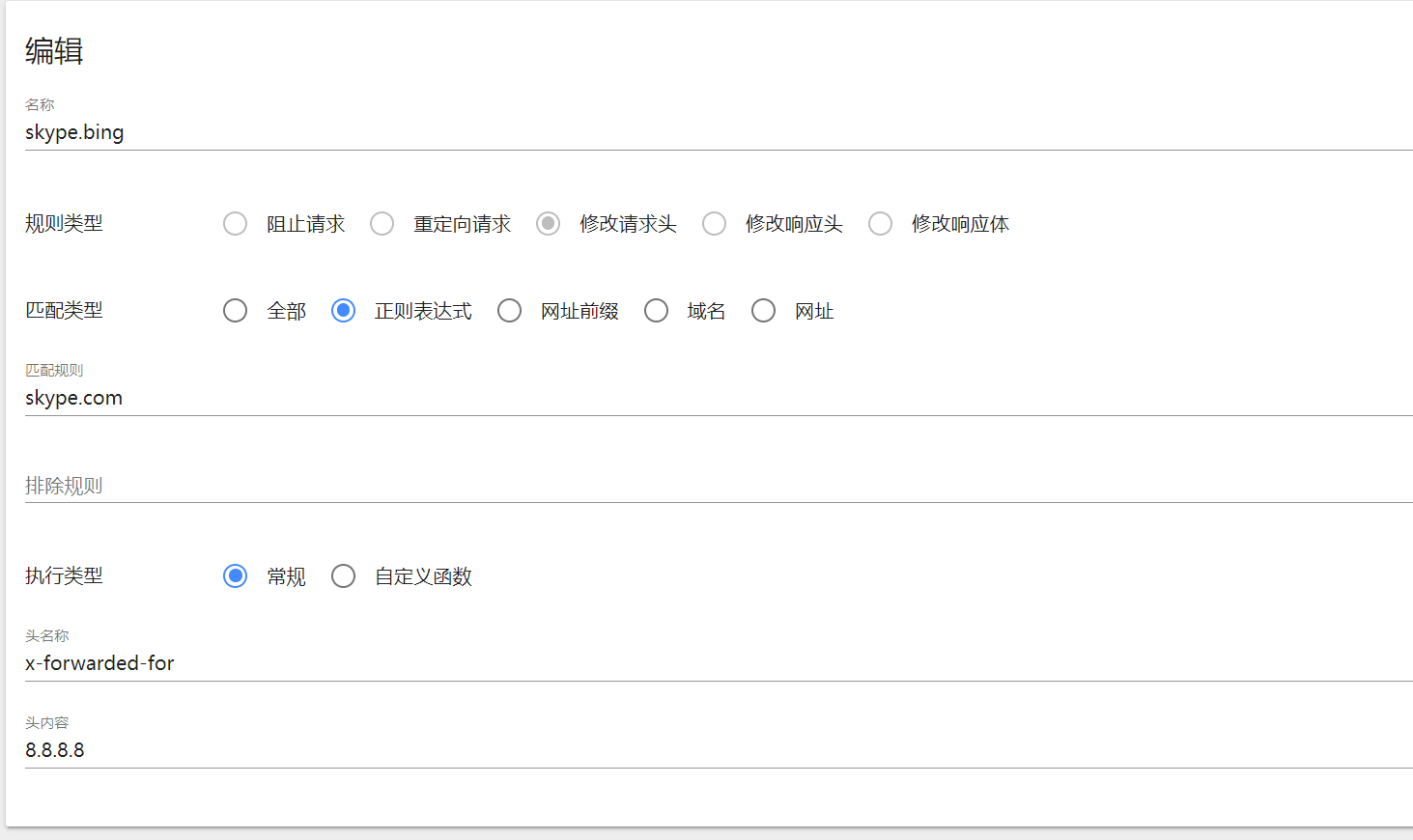Set execution type to 自定义函数
Screen dimensions: 1413x840
343,576
